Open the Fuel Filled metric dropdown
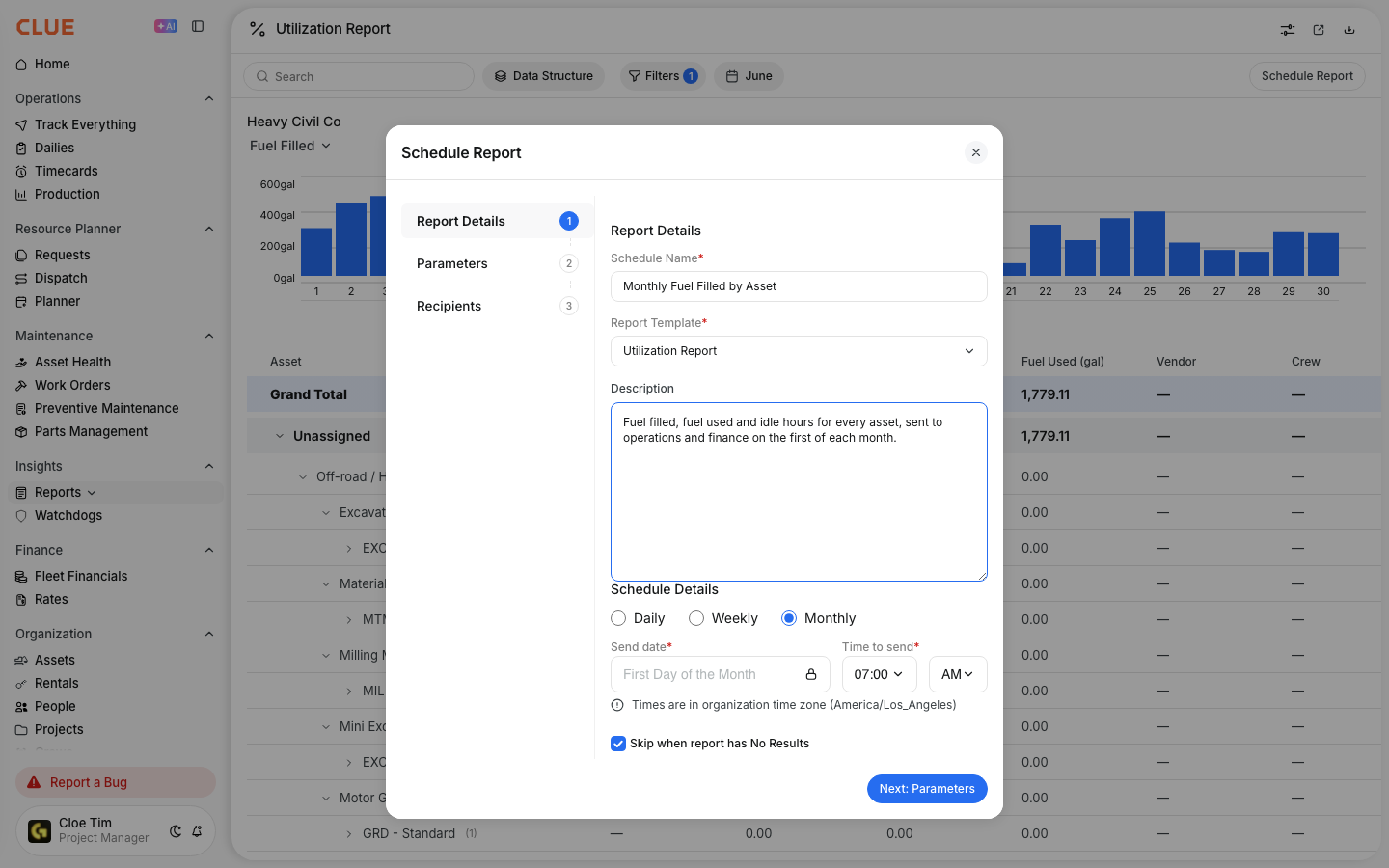This screenshot has width=1389, height=868. coord(290,146)
